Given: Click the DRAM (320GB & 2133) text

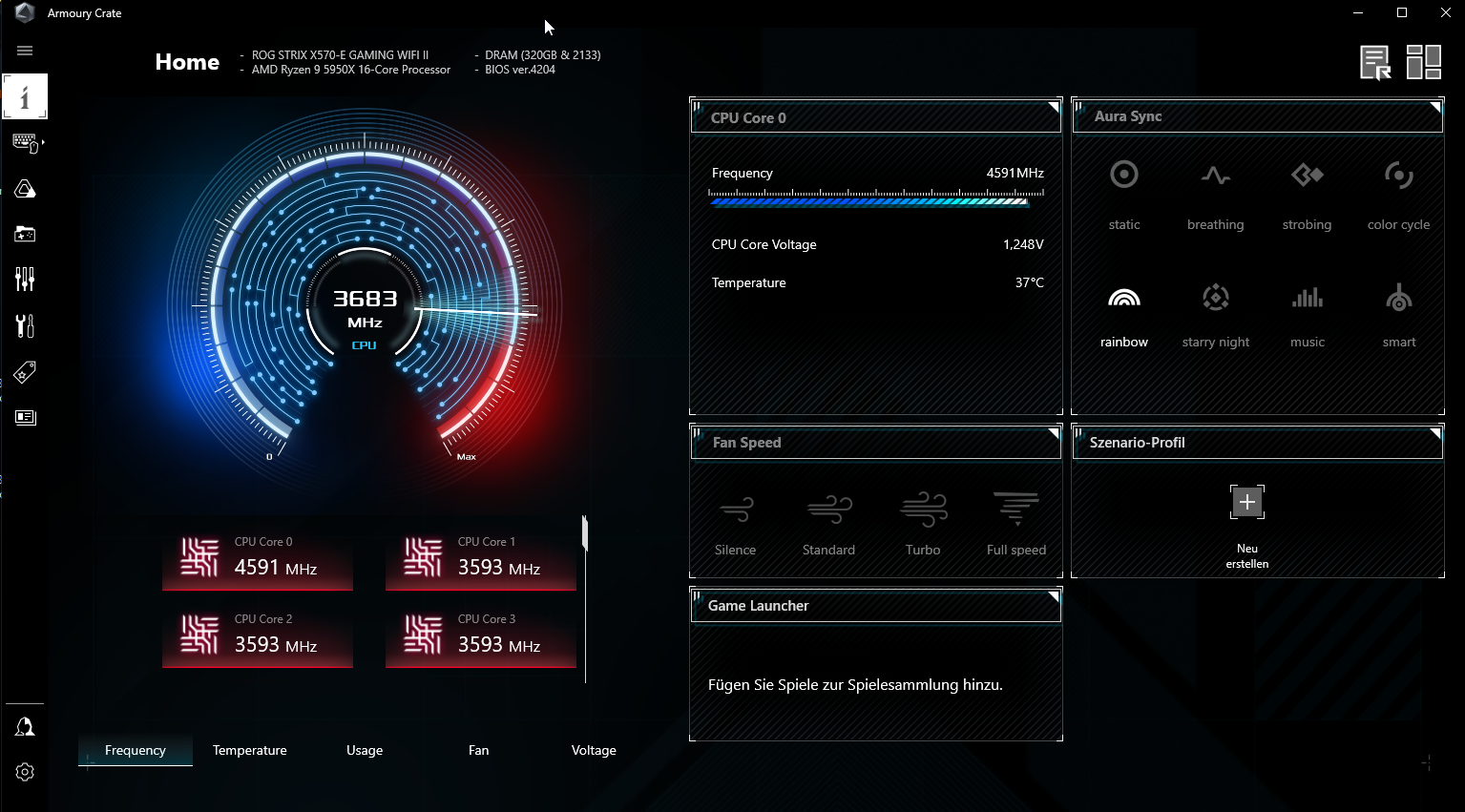Looking at the screenshot, I should coord(543,55).
